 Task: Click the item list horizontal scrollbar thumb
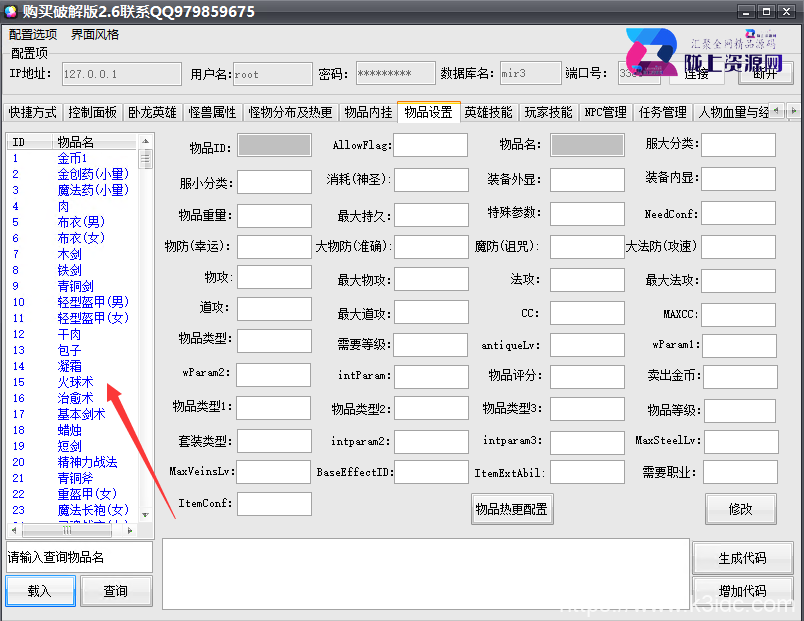point(68,530)
